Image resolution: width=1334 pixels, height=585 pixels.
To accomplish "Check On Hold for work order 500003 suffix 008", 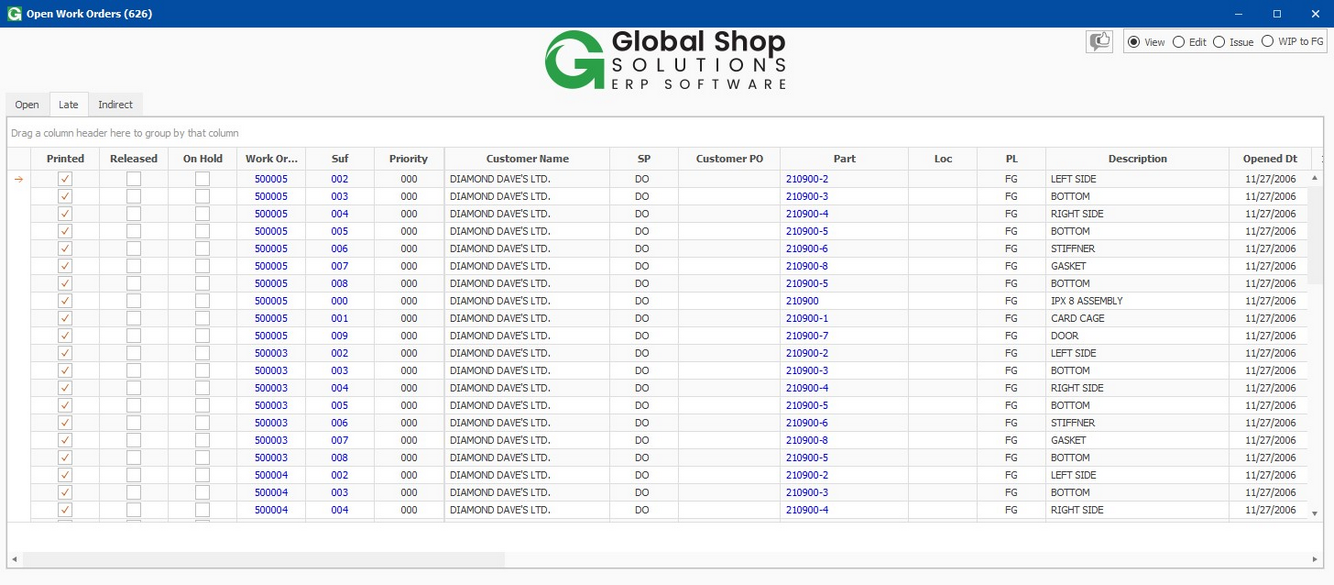I will tap(202, 458).
